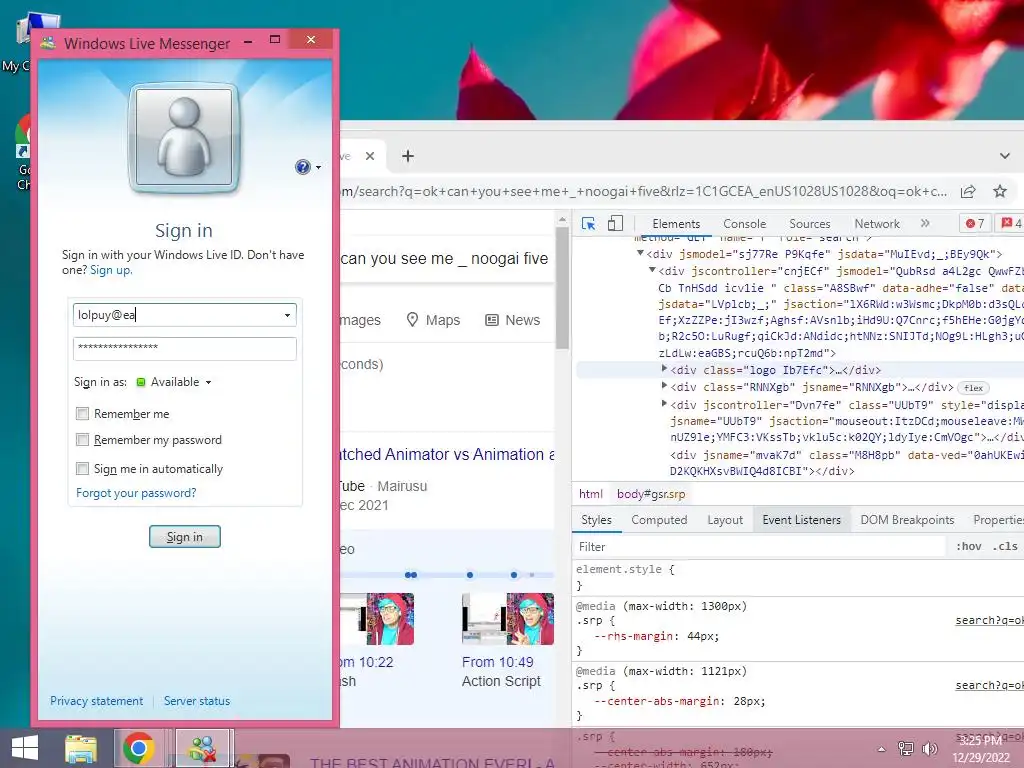The image size is (1024, 768).
Task: Click the volume speaker tray icon
Action: pyautogui.click(x=929, y=748)
